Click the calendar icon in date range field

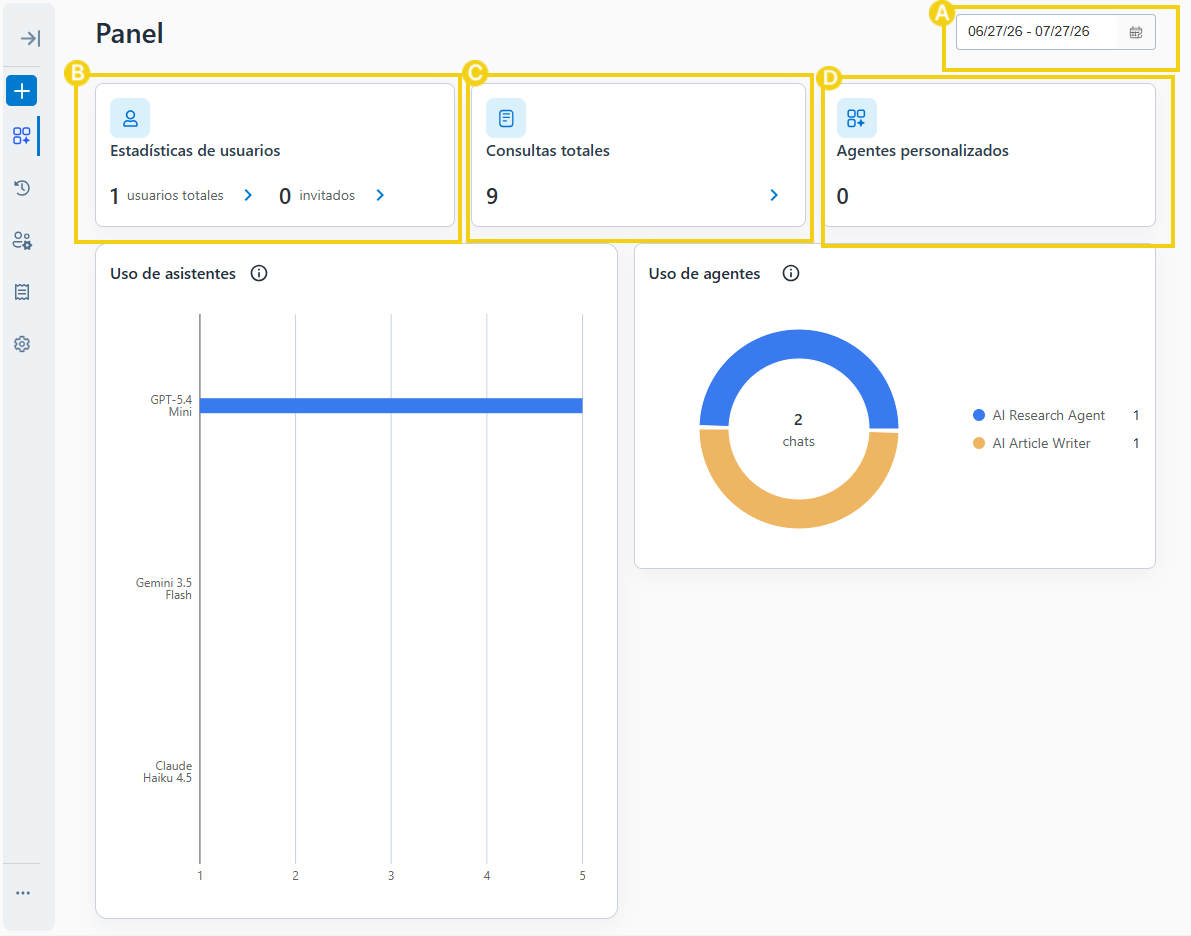(1136, 32)
